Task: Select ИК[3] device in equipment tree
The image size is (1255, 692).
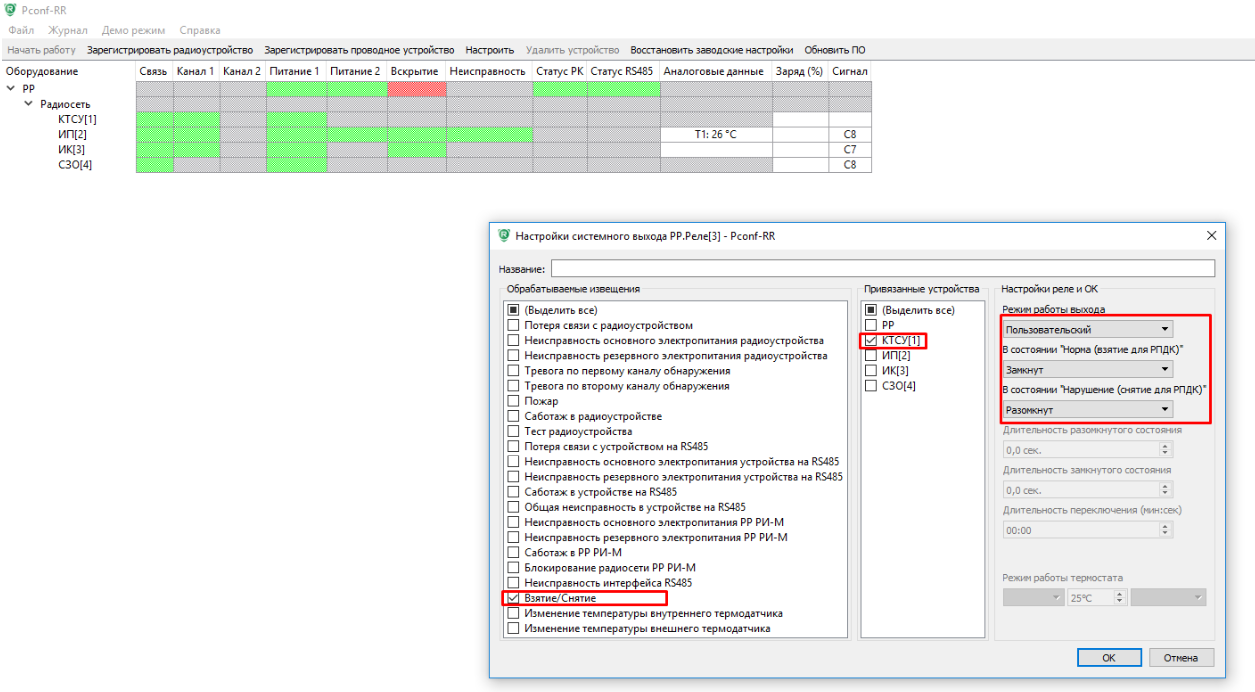Action: click(71, 149)
